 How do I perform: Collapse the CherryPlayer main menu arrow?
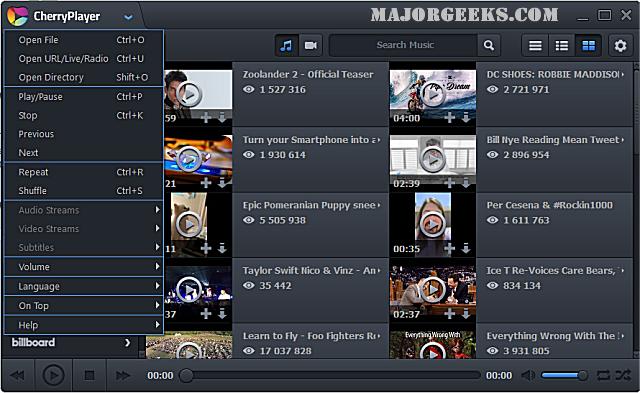click(x=128, y=17)
